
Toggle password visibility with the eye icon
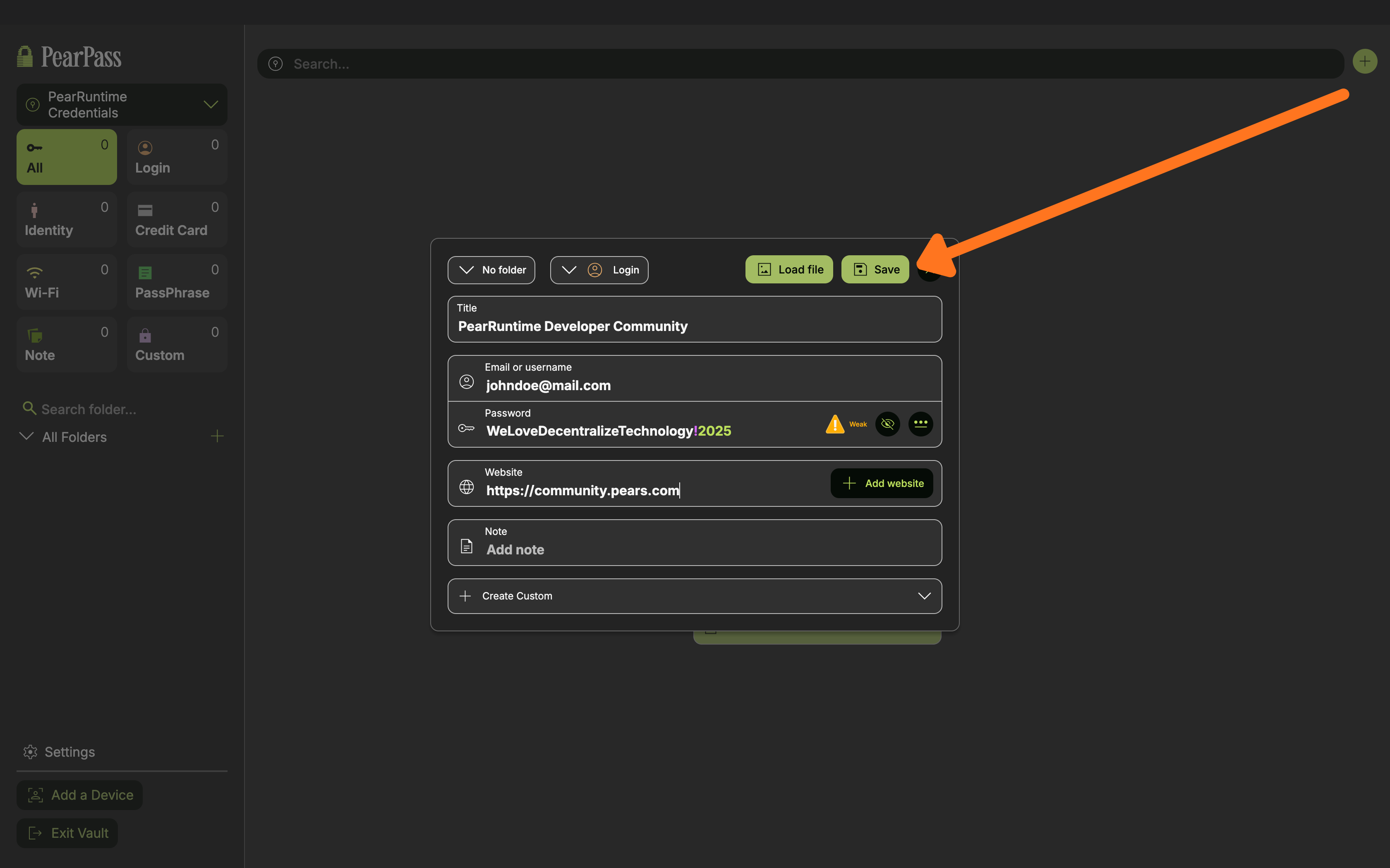click(887, 424)
